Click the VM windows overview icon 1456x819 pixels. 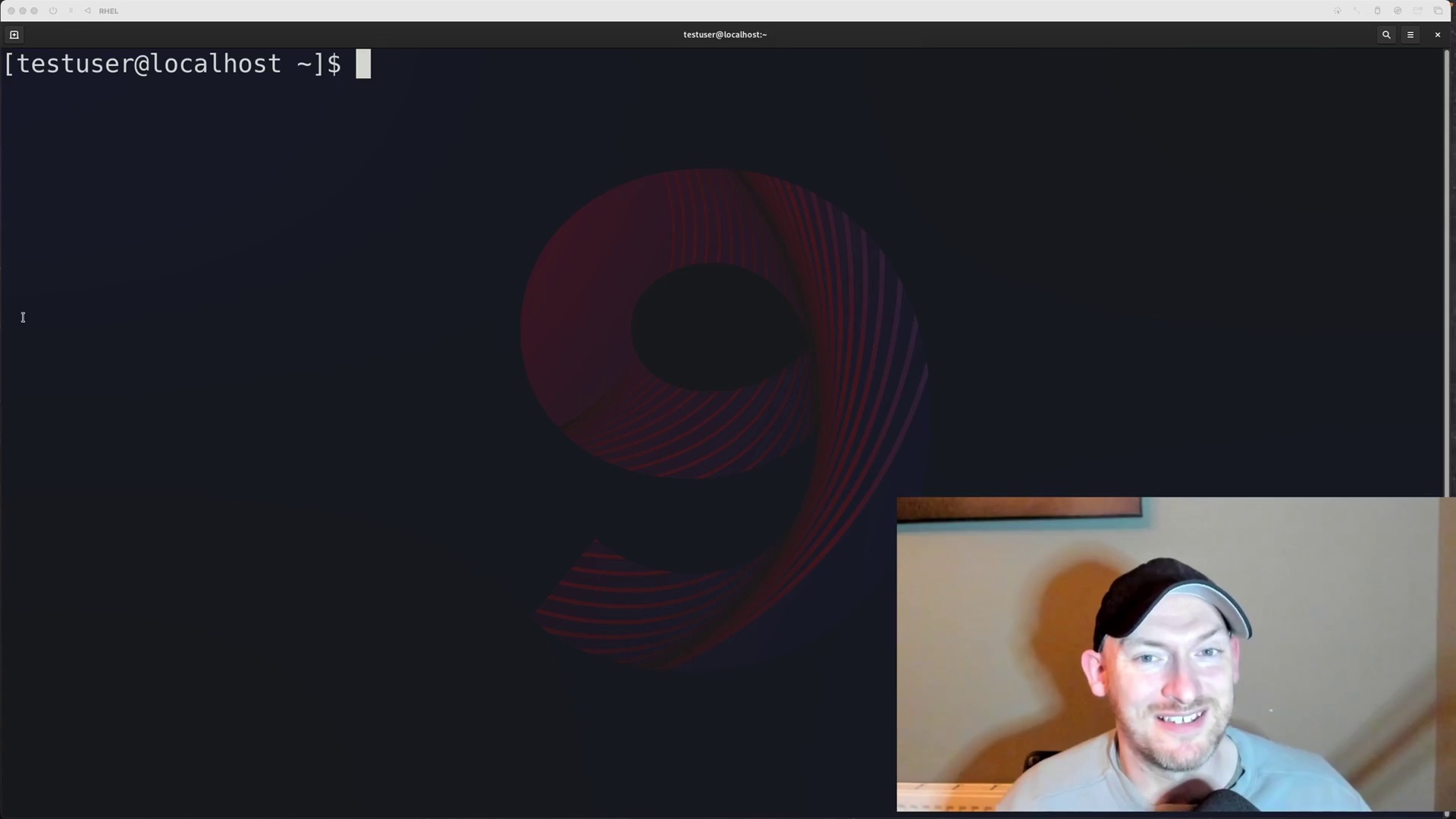(x=1438, y=11)
